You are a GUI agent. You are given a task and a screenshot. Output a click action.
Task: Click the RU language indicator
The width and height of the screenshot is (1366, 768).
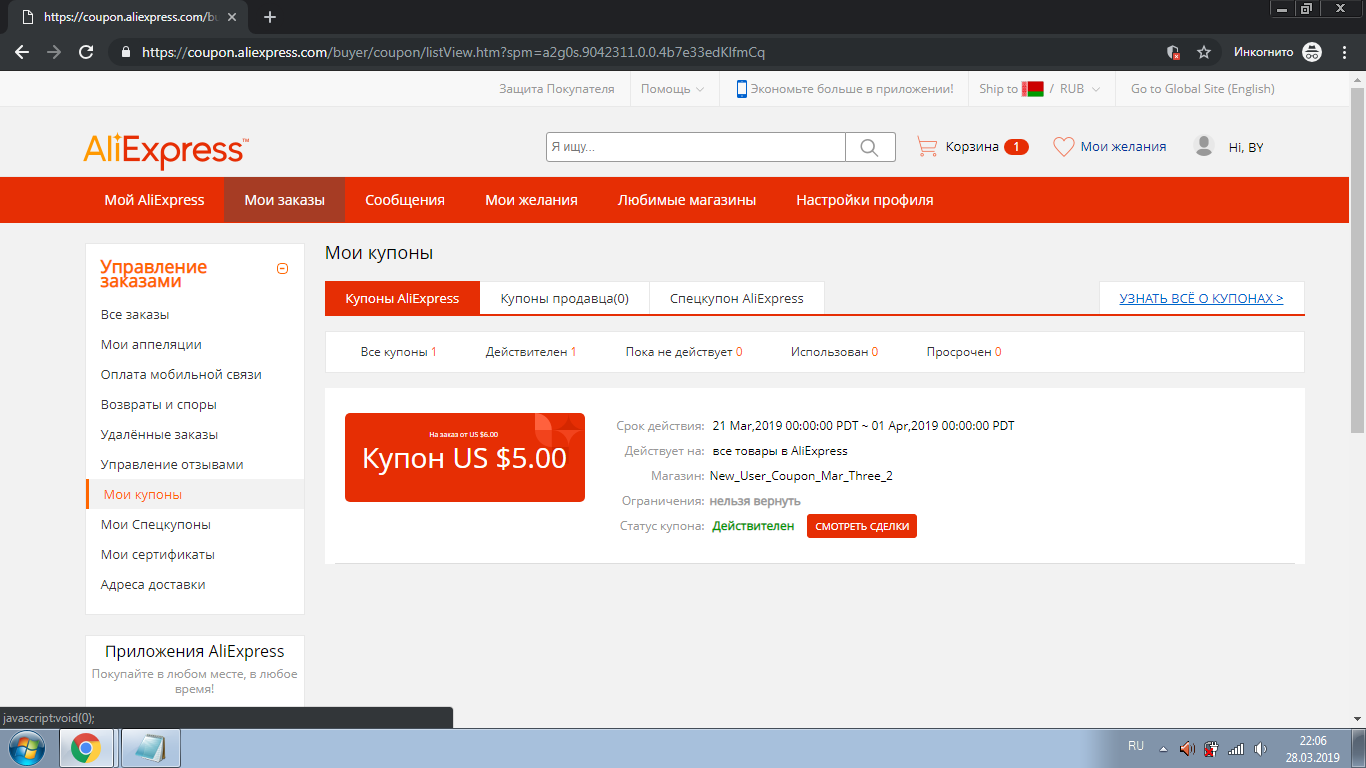point(1136,746)
